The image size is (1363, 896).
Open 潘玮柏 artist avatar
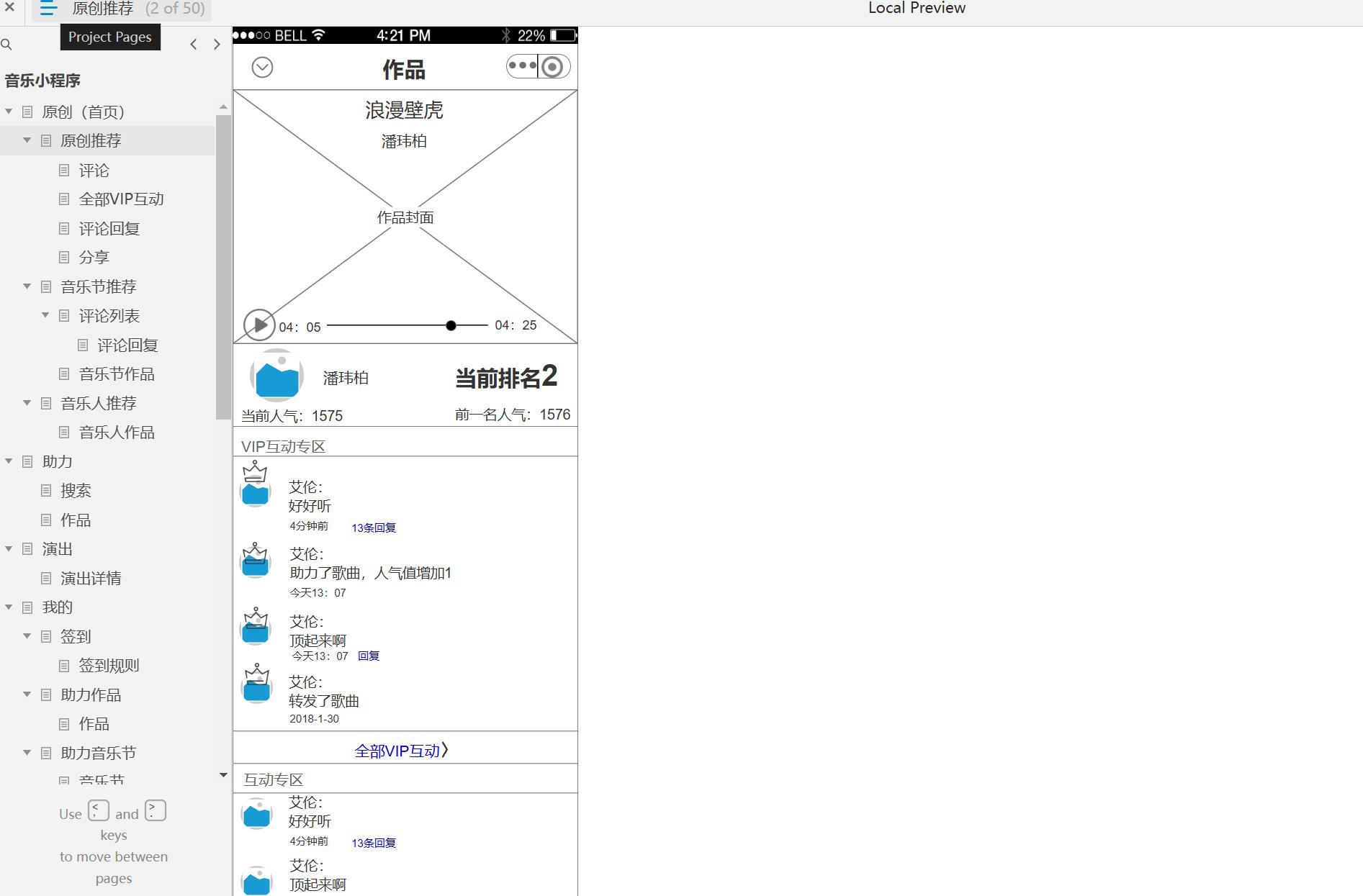[x=276, y=376]
